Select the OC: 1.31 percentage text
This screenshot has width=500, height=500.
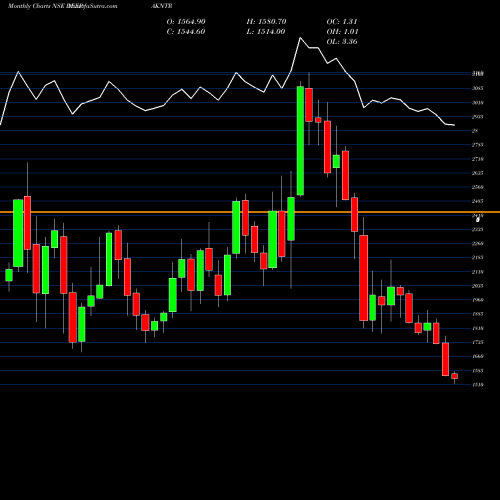pos(342,22)
